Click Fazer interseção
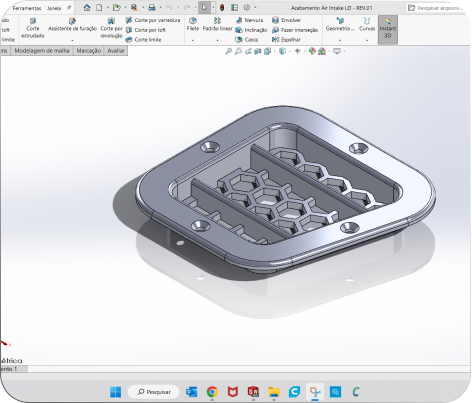Viewport: 472px width, 403px height. [295, 30]
